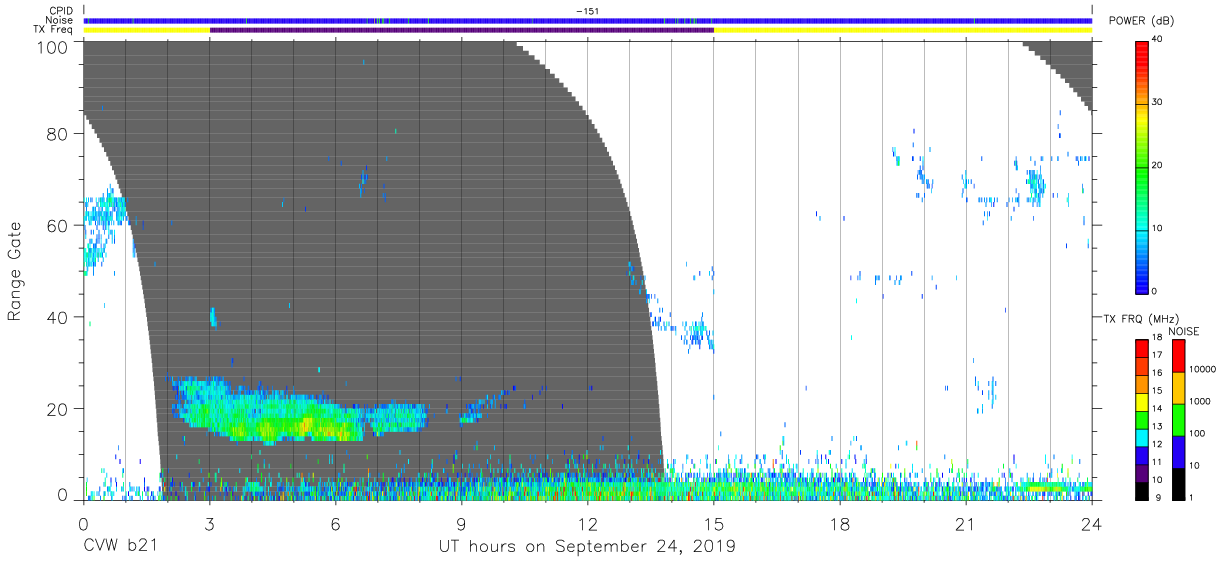Click the TX FRQ color scale bar

(x=1143, y=418)
